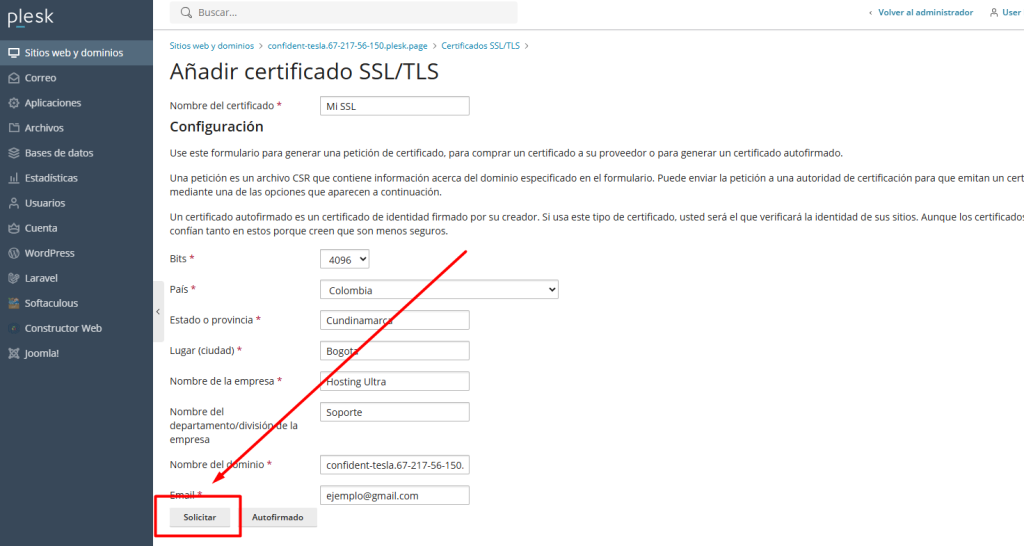Open WordPress via its sidebar icon

tap(14, 253)
